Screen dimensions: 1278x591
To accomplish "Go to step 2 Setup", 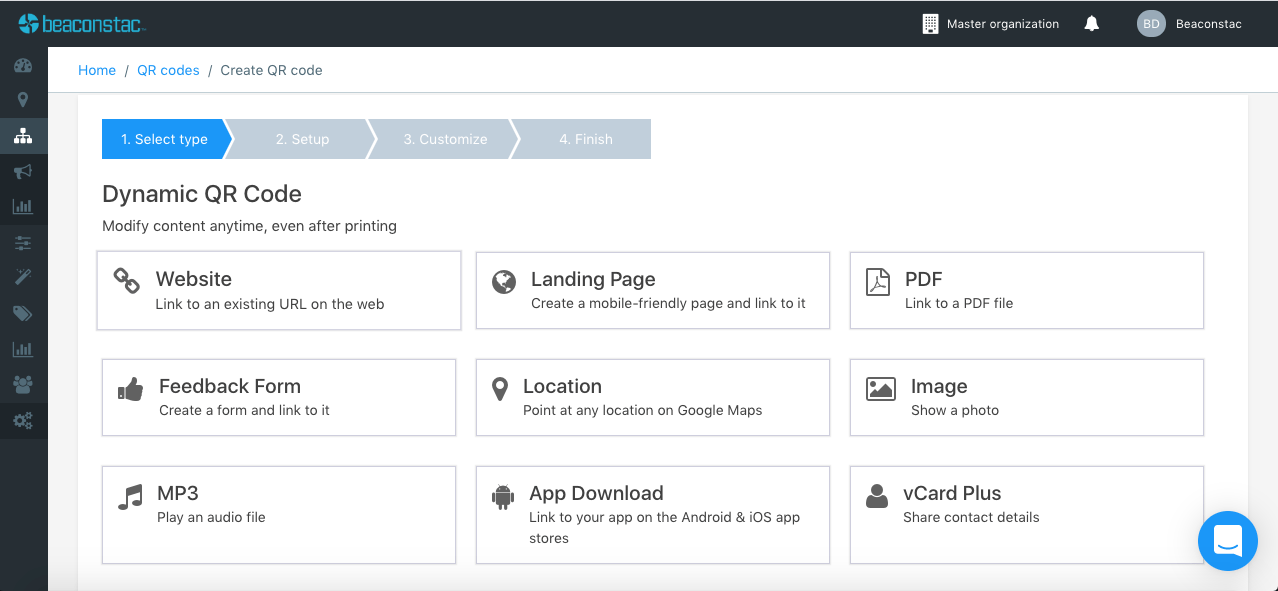I will (302, 139).
